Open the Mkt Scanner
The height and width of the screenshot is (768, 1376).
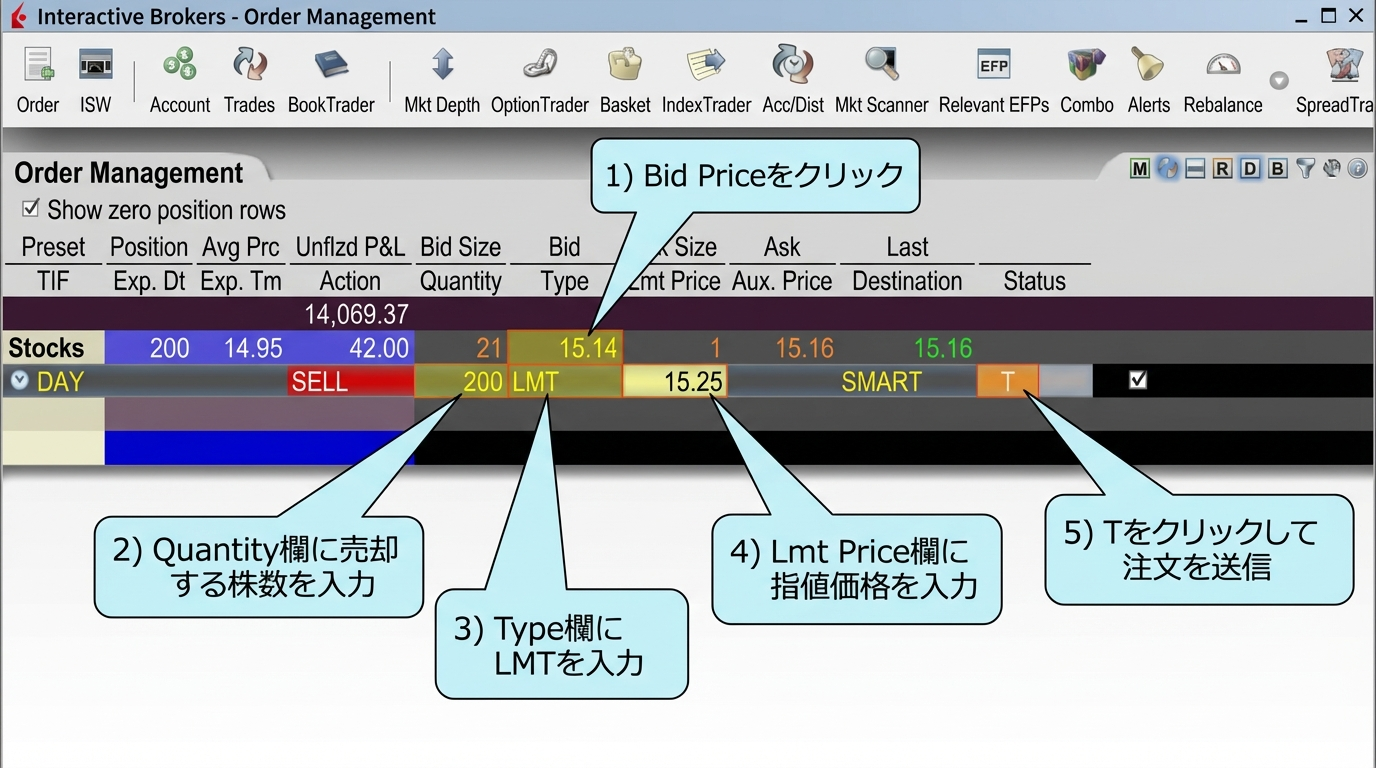(881, 81)
